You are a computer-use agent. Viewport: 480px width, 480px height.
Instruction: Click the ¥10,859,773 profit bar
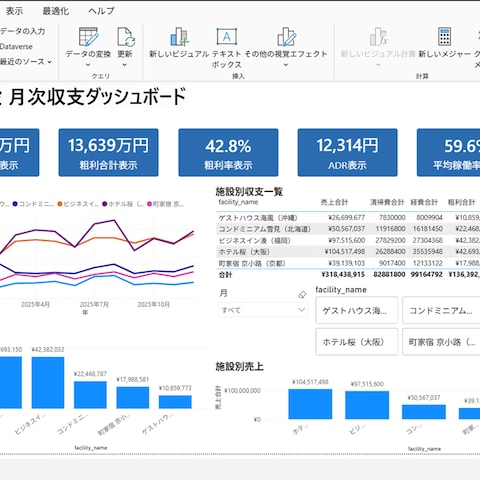pyautogui.click(x=175, y=402)
